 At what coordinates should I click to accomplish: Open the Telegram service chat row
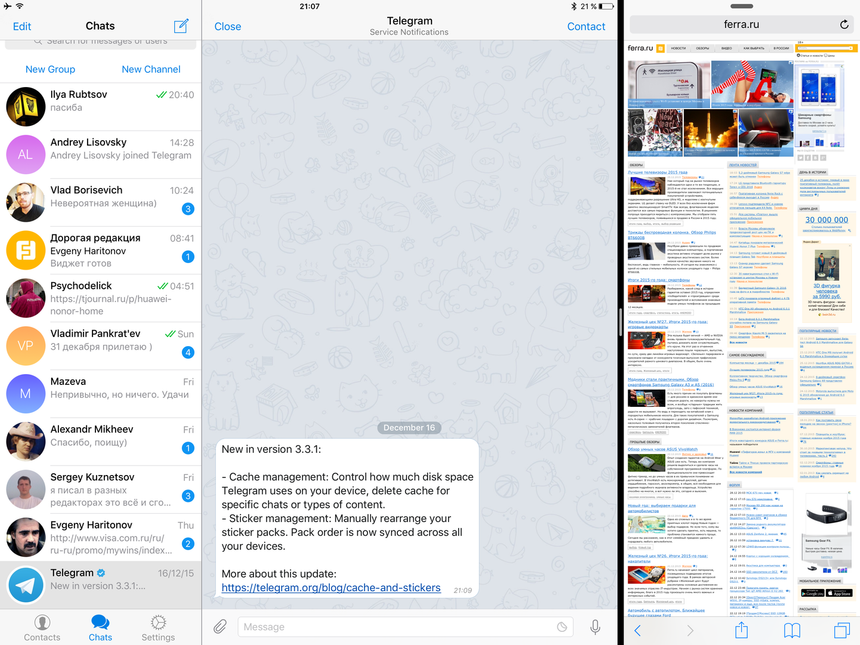pyautogui.click(x=100, y=585)
